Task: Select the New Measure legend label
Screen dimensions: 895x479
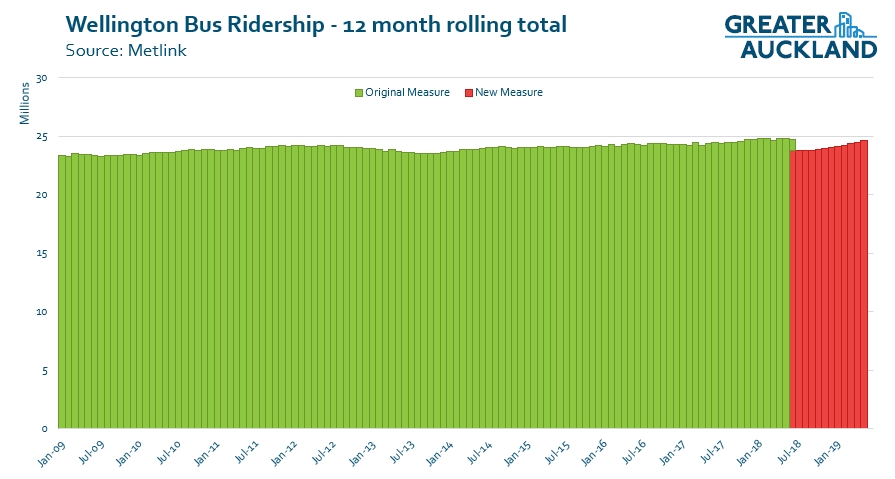Action: pos(508,93)
